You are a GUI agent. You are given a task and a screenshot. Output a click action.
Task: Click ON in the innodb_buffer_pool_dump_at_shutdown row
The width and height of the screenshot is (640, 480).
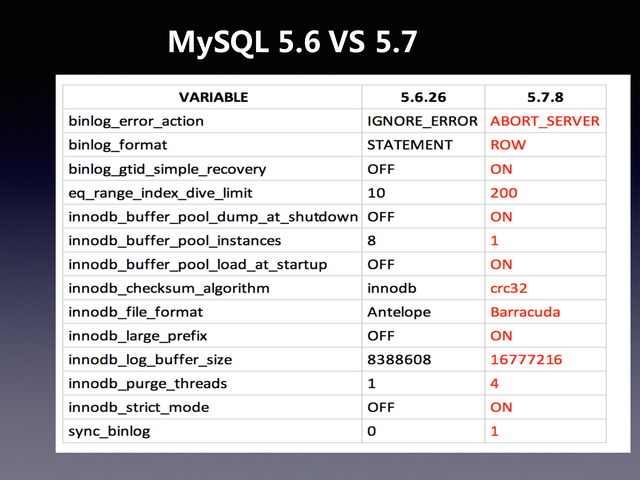pos(501,217)
